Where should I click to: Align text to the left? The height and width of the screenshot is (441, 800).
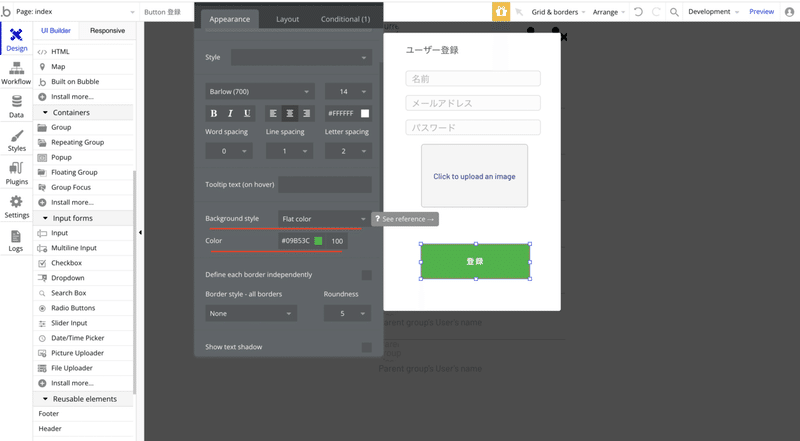click(273, 113)
